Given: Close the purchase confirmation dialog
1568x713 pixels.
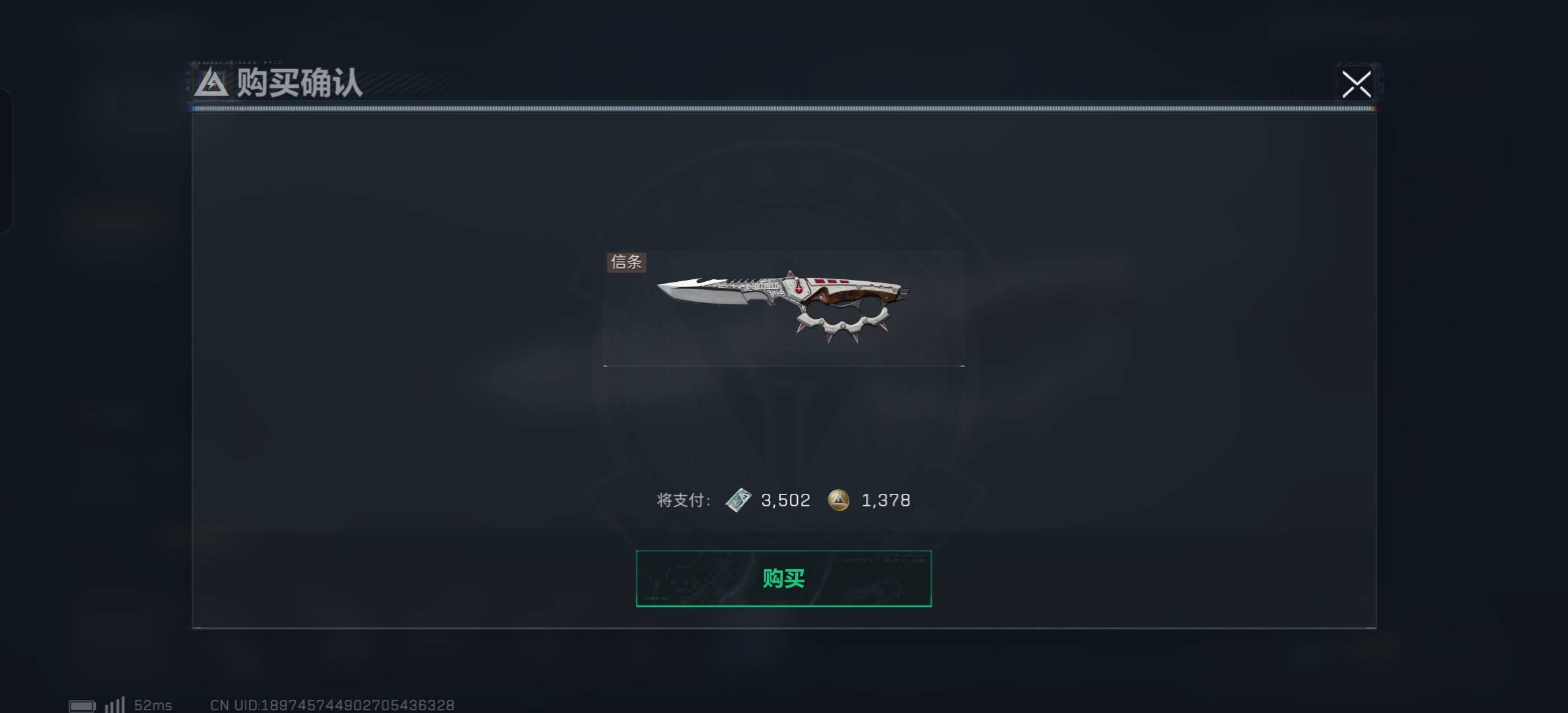Looking at the screenshot, I should tap(1356, 85).
